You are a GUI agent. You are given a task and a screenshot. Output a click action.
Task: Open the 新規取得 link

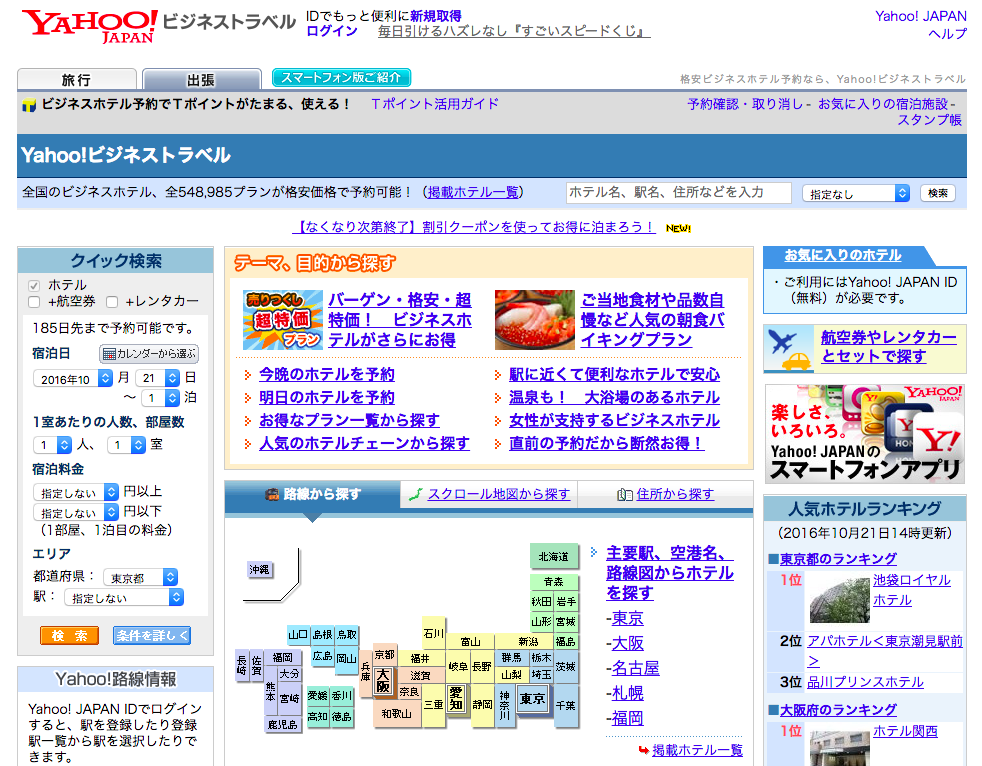pos(436,16)
